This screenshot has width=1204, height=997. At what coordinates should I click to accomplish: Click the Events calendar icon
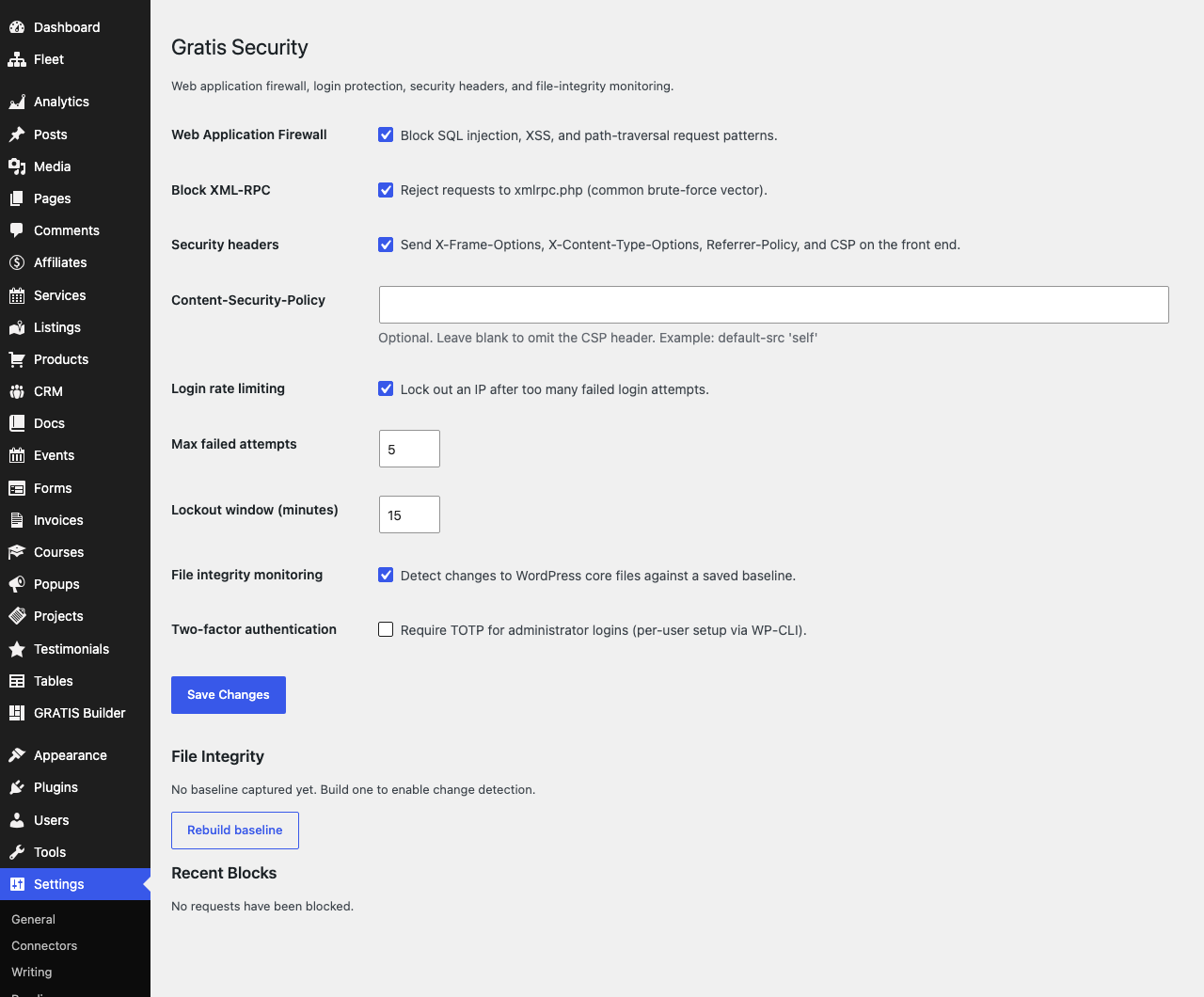17,455
